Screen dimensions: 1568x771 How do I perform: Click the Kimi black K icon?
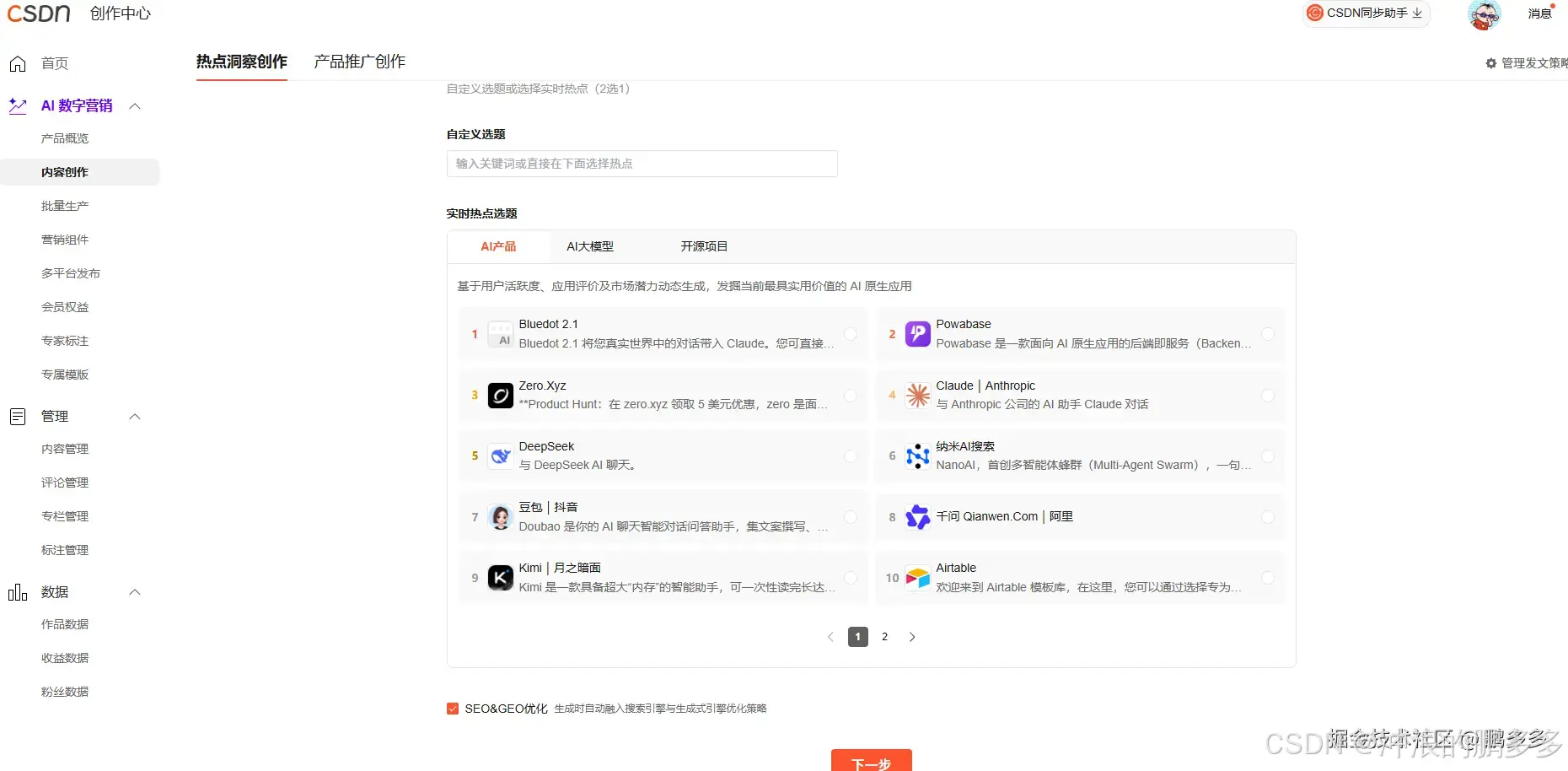[x=500, y=578]
